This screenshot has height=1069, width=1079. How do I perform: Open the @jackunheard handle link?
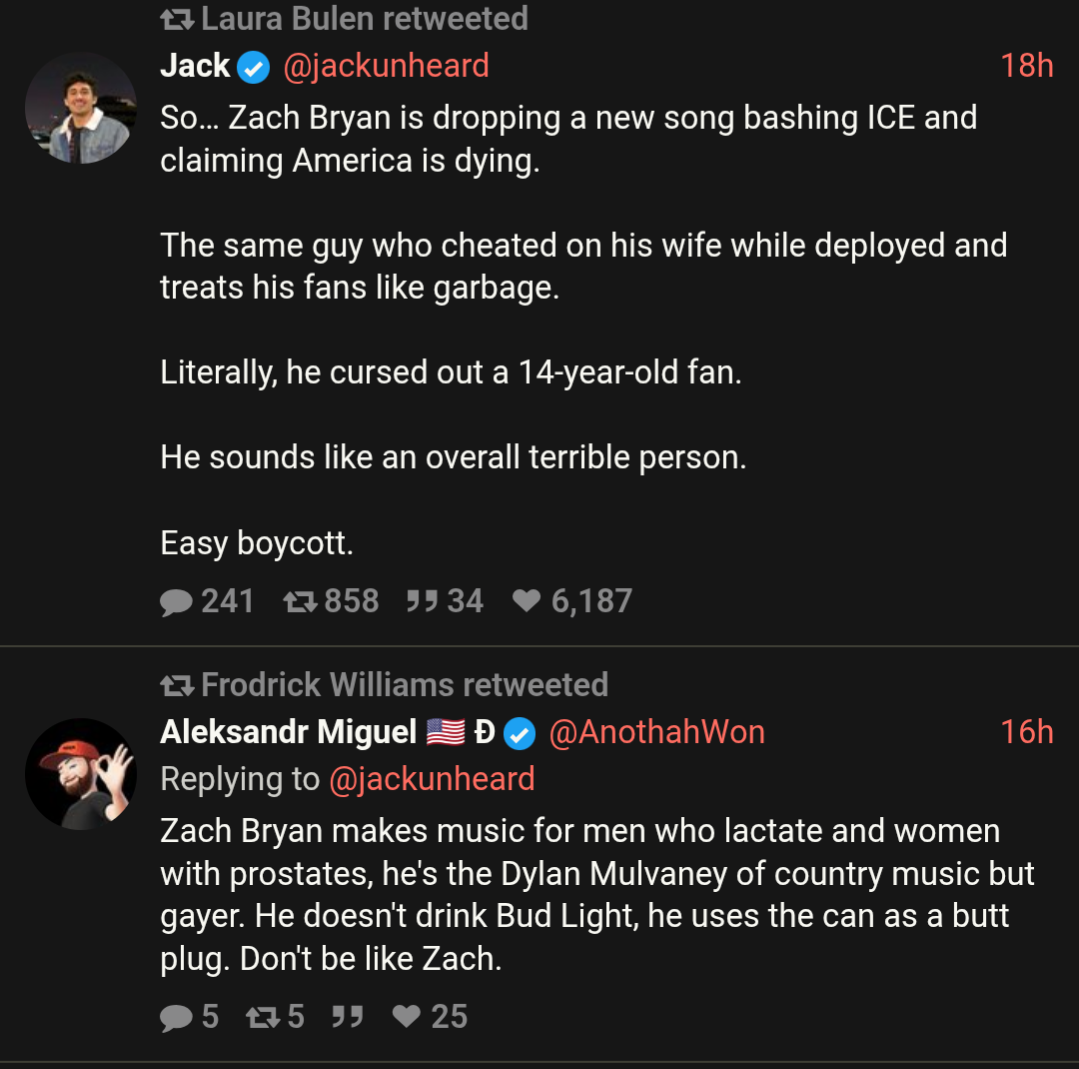point(386,67)
